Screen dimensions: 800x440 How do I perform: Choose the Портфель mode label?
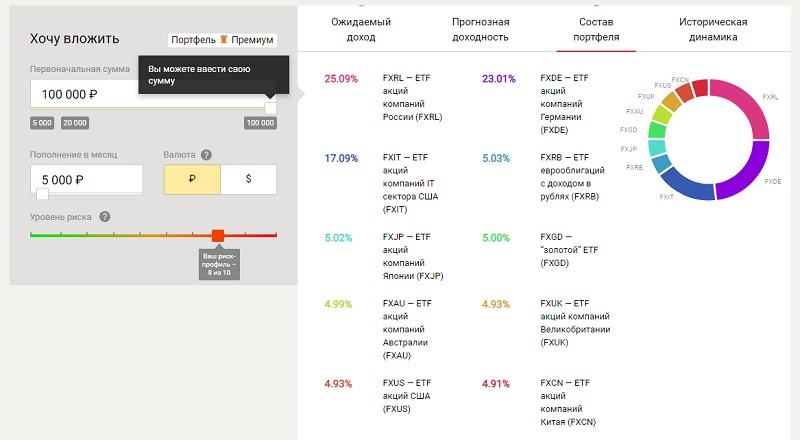[193, 41]
